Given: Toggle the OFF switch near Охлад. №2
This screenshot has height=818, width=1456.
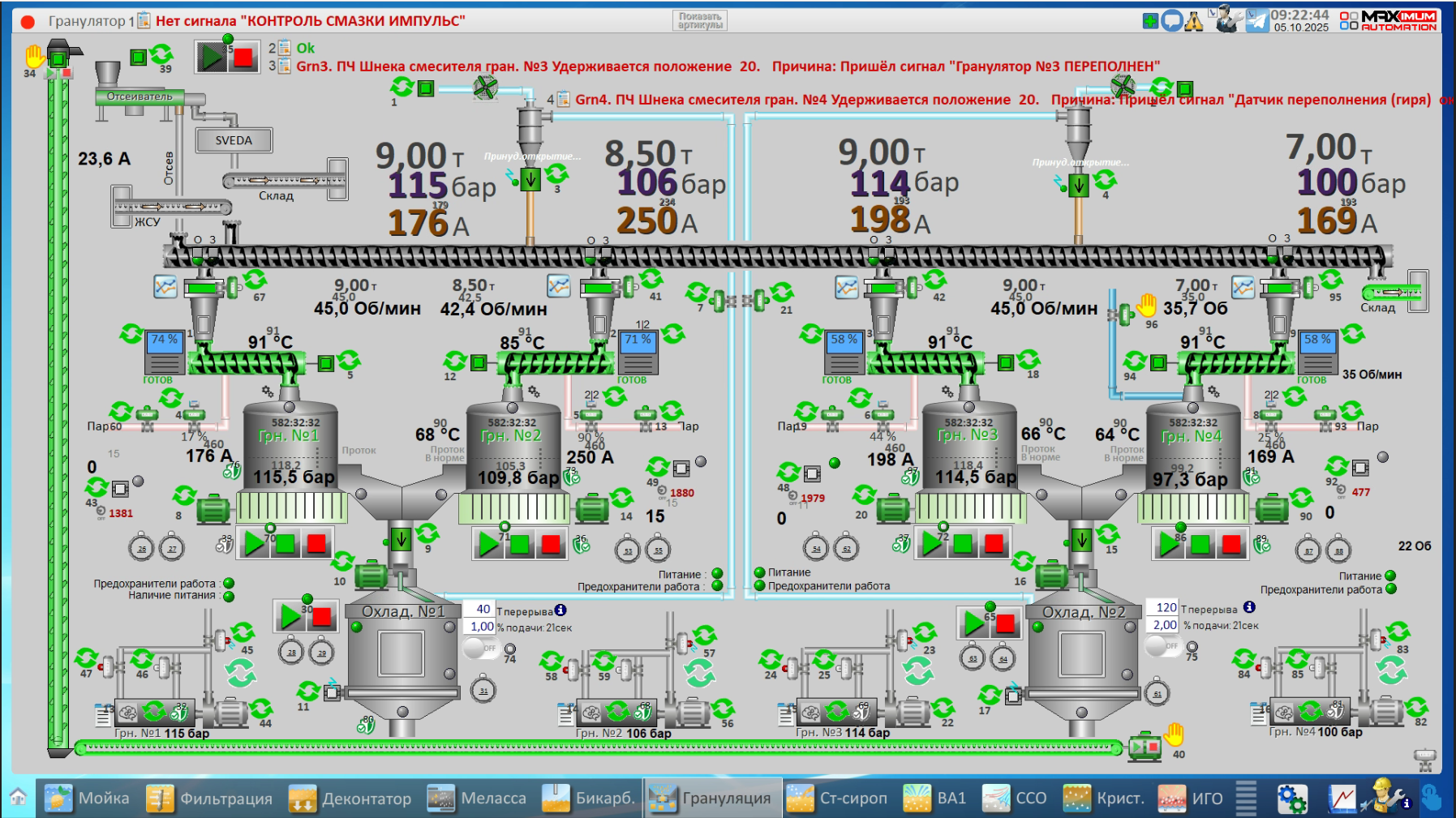Looking at the screenshot, I should 1162,646.
